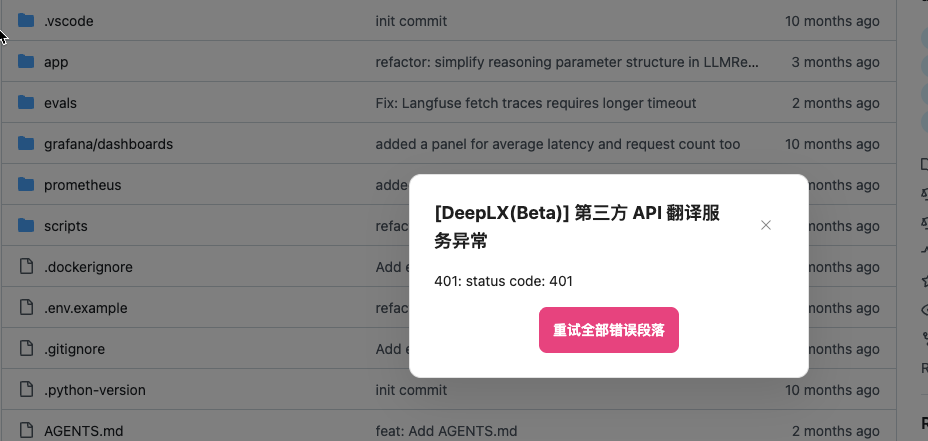The width and height of the screenshot is (928, 441).
Task: Open the .vscode folder
Action: (69, 21)
